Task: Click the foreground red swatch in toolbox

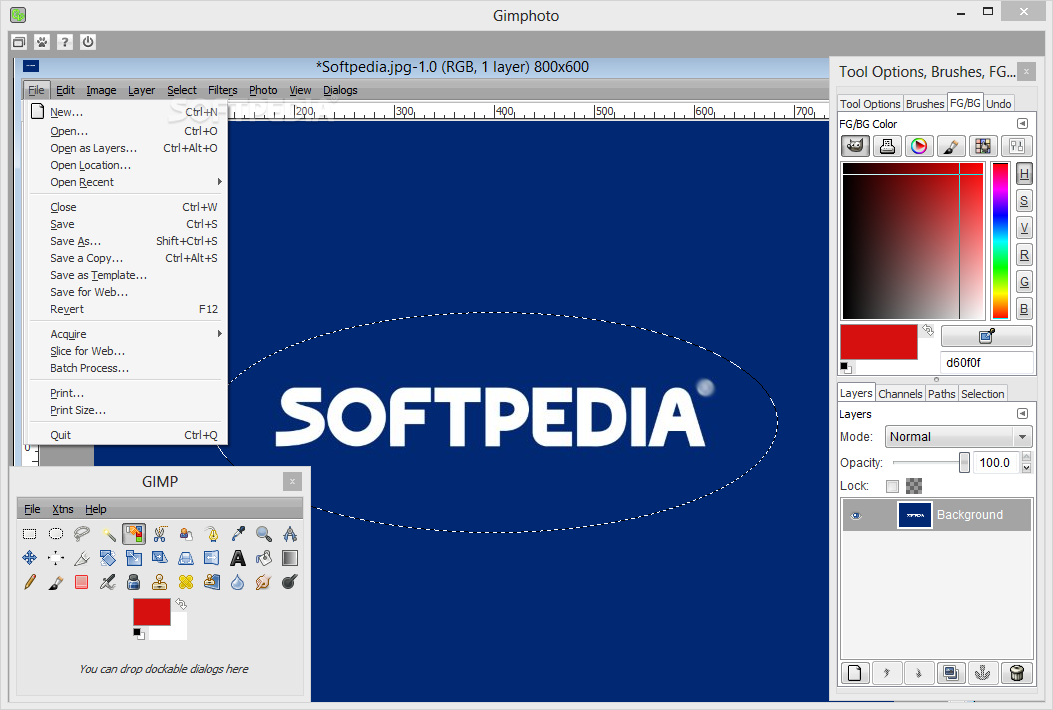Action: 152,612
